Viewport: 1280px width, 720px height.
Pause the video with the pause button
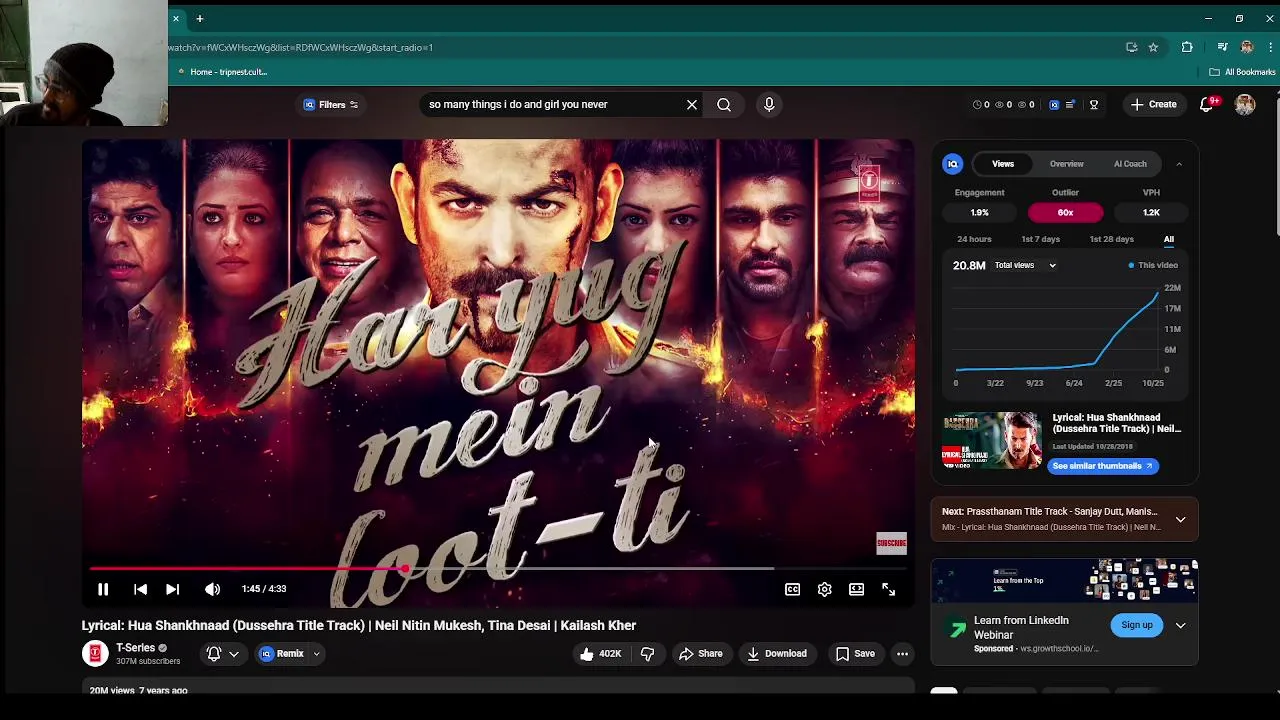(x=103, y=589)
